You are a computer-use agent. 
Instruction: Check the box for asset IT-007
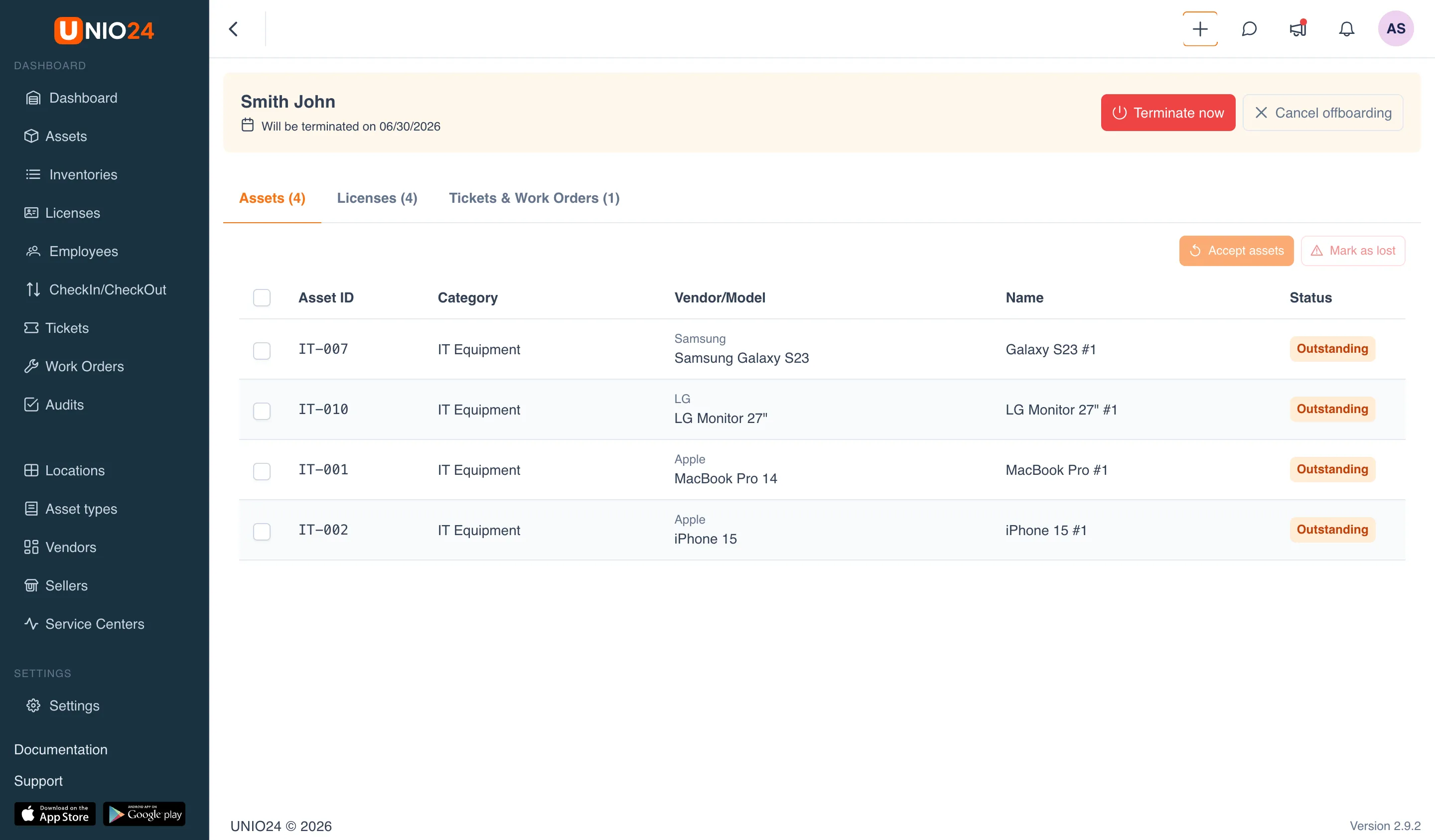[x=262, y=351]
